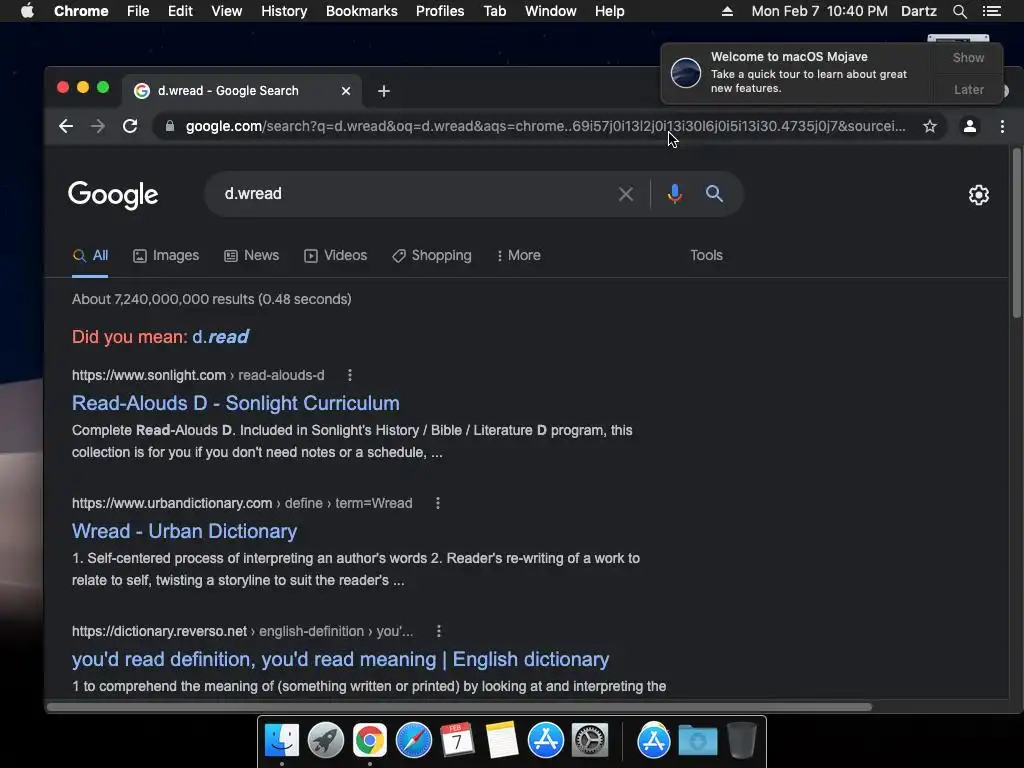The height and width of the screenshot is (768, 1024).
Task: Click the forward navigation arrow
Action: [x=98, y=126]
